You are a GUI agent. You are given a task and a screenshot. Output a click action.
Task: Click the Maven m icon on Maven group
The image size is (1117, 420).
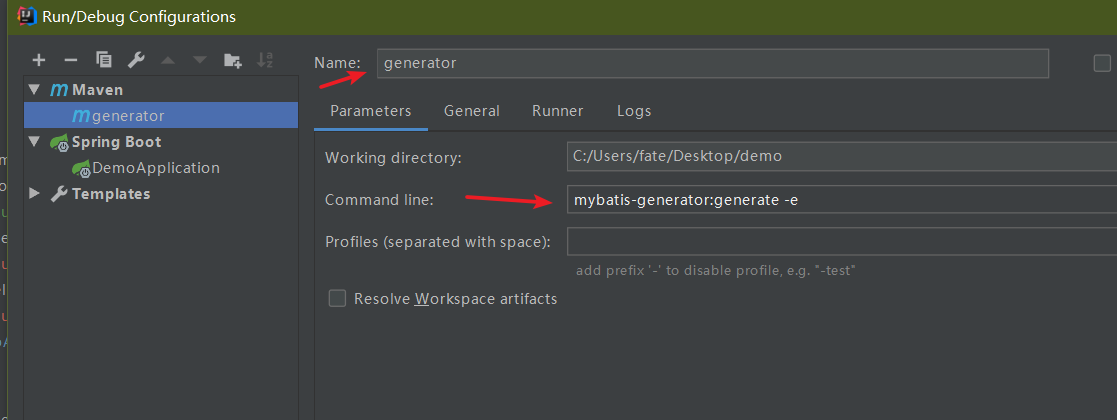pyautogui.click(x=58, y=90)
